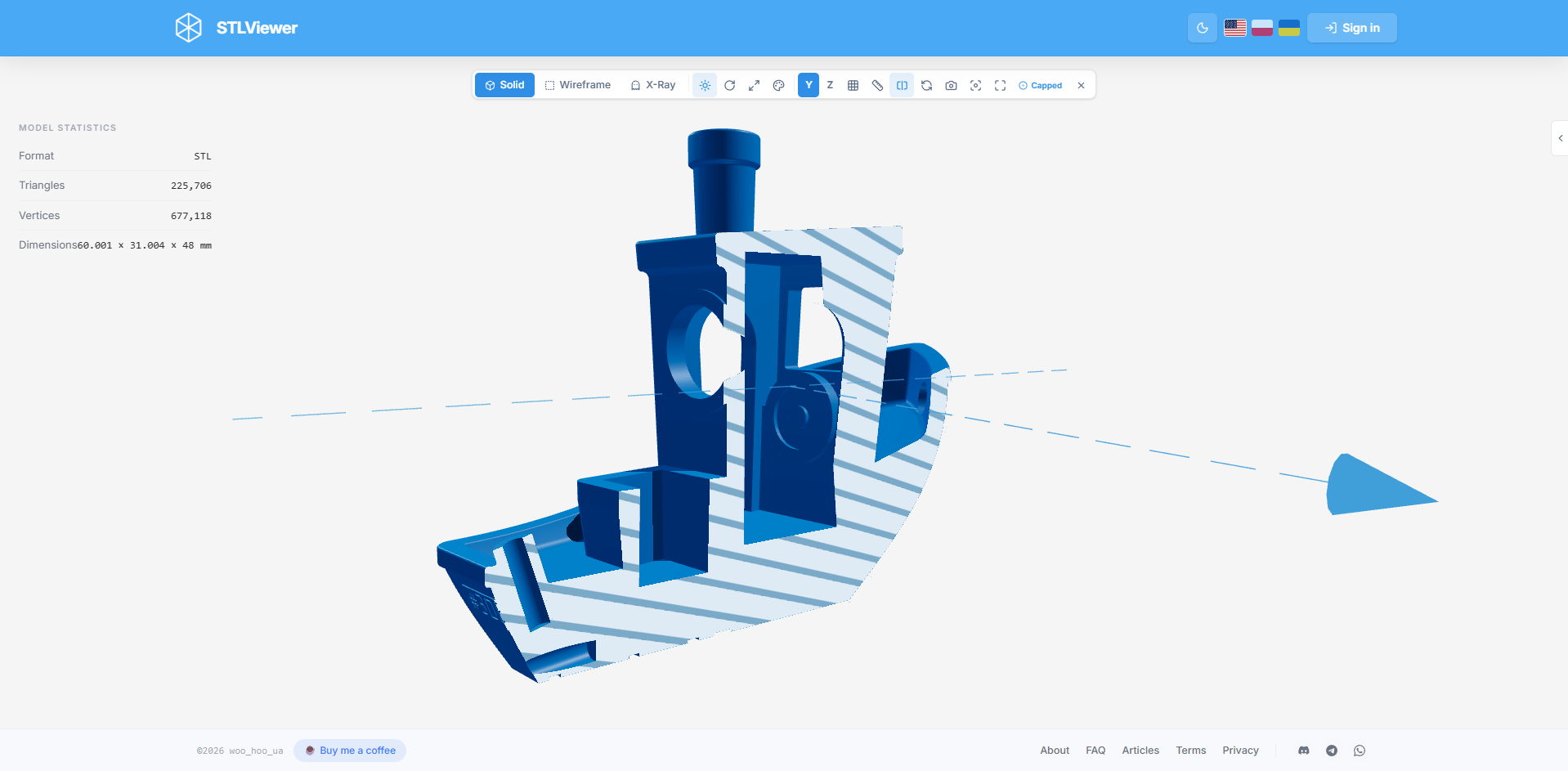Click the reset view refresh icon
The image size is (1568, 771).
click(926, 85)
